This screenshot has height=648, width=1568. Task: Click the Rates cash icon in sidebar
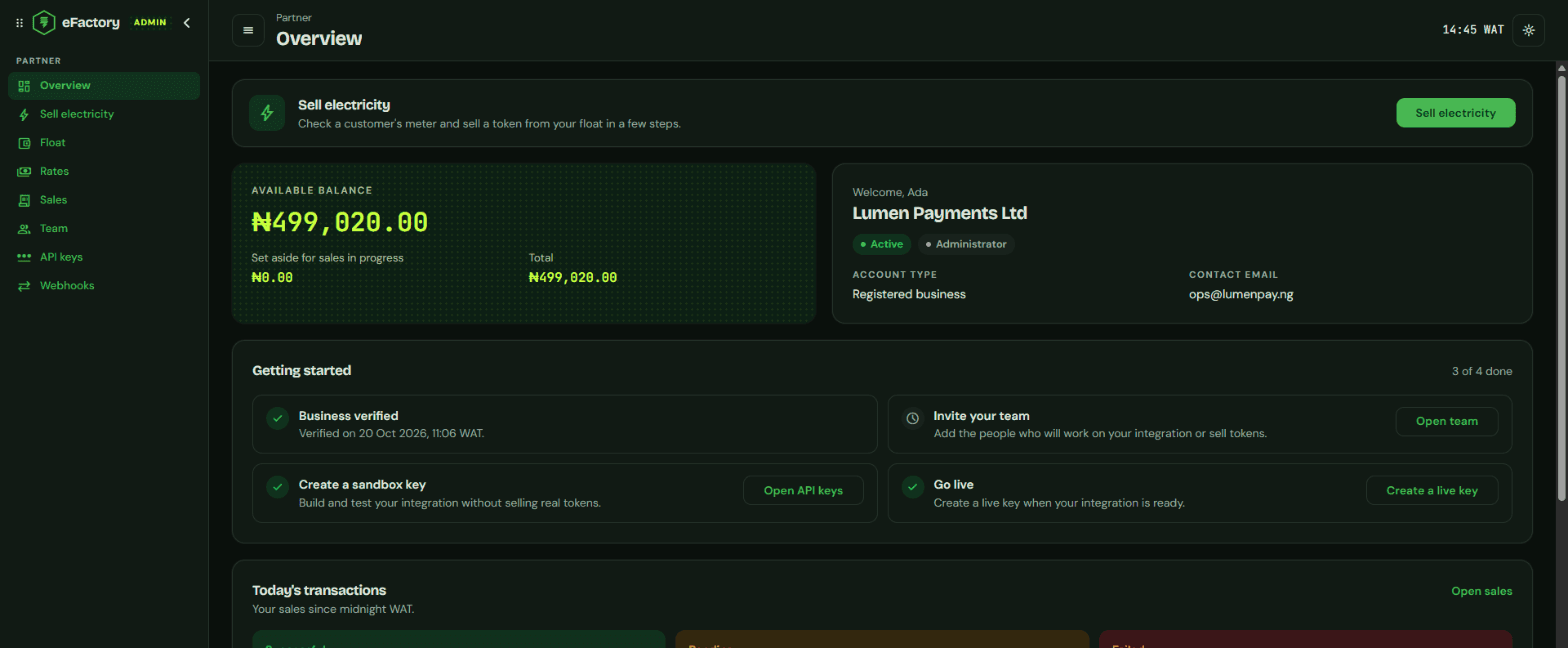[24, 172]
